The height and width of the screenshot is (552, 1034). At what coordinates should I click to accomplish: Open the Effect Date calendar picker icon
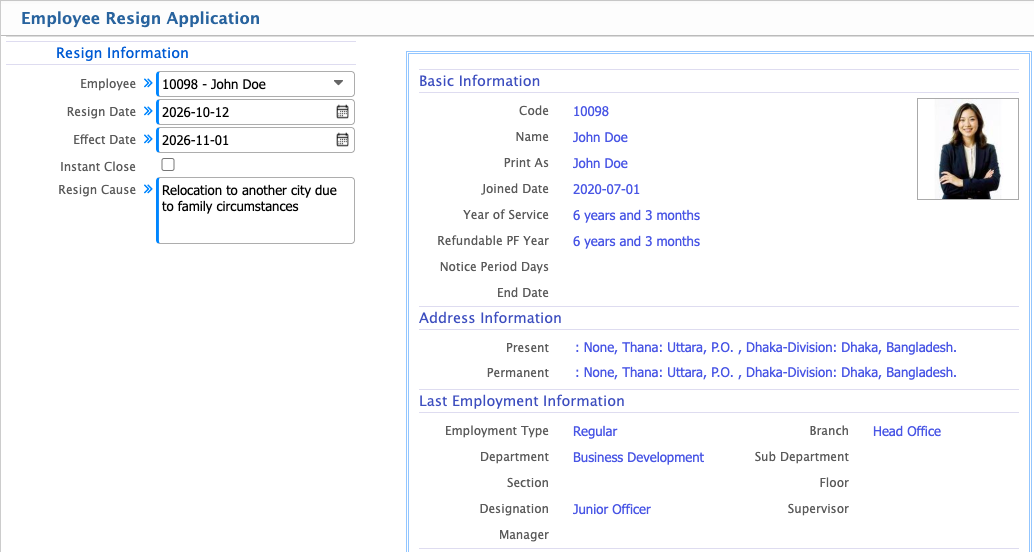(x=342, y=140)
